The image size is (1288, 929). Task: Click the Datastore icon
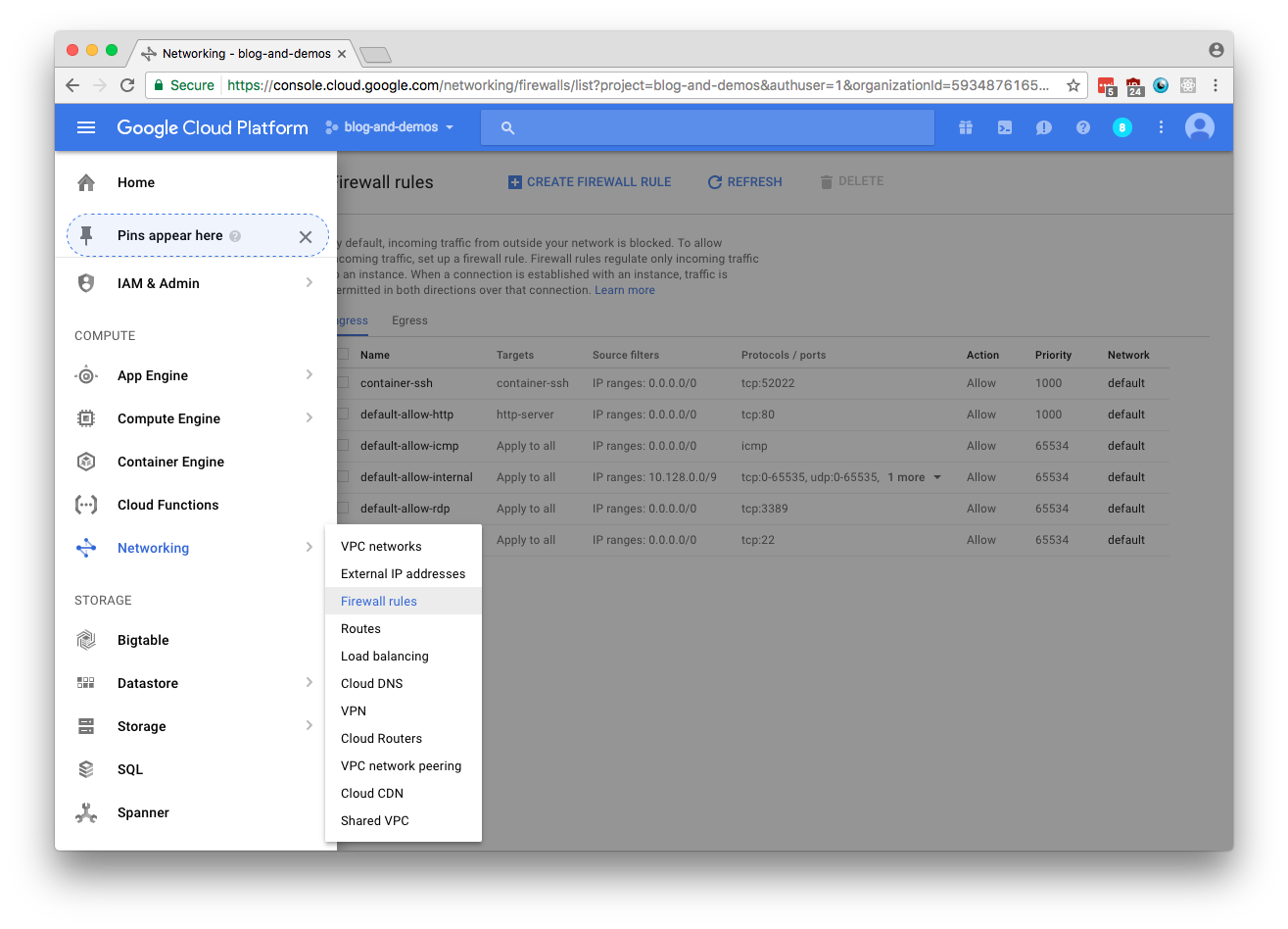86,683
